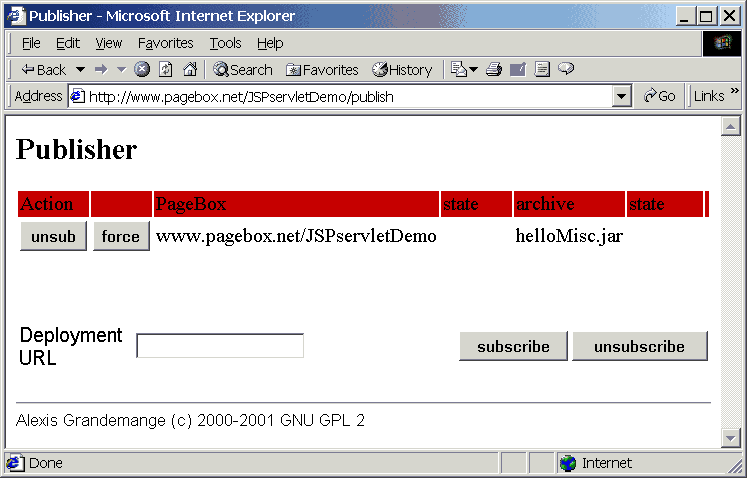Click the Edit page toolbar icon
This screenshot has width=747, height=478.
pyautogui.click(x=518, y=70)
